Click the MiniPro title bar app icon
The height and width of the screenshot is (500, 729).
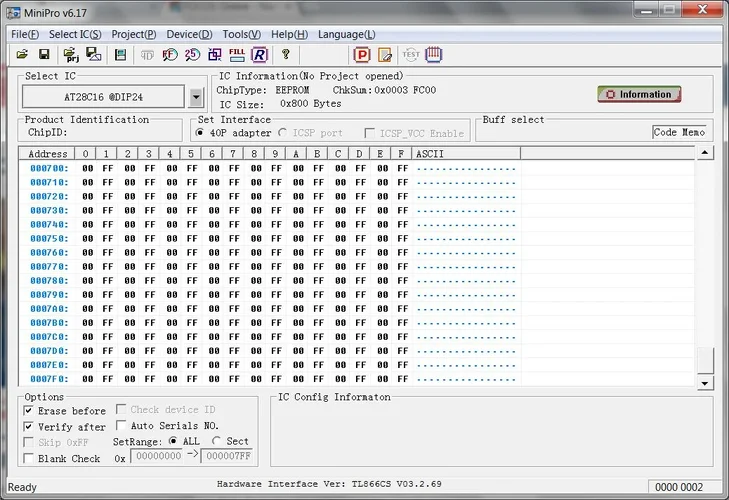13,13
